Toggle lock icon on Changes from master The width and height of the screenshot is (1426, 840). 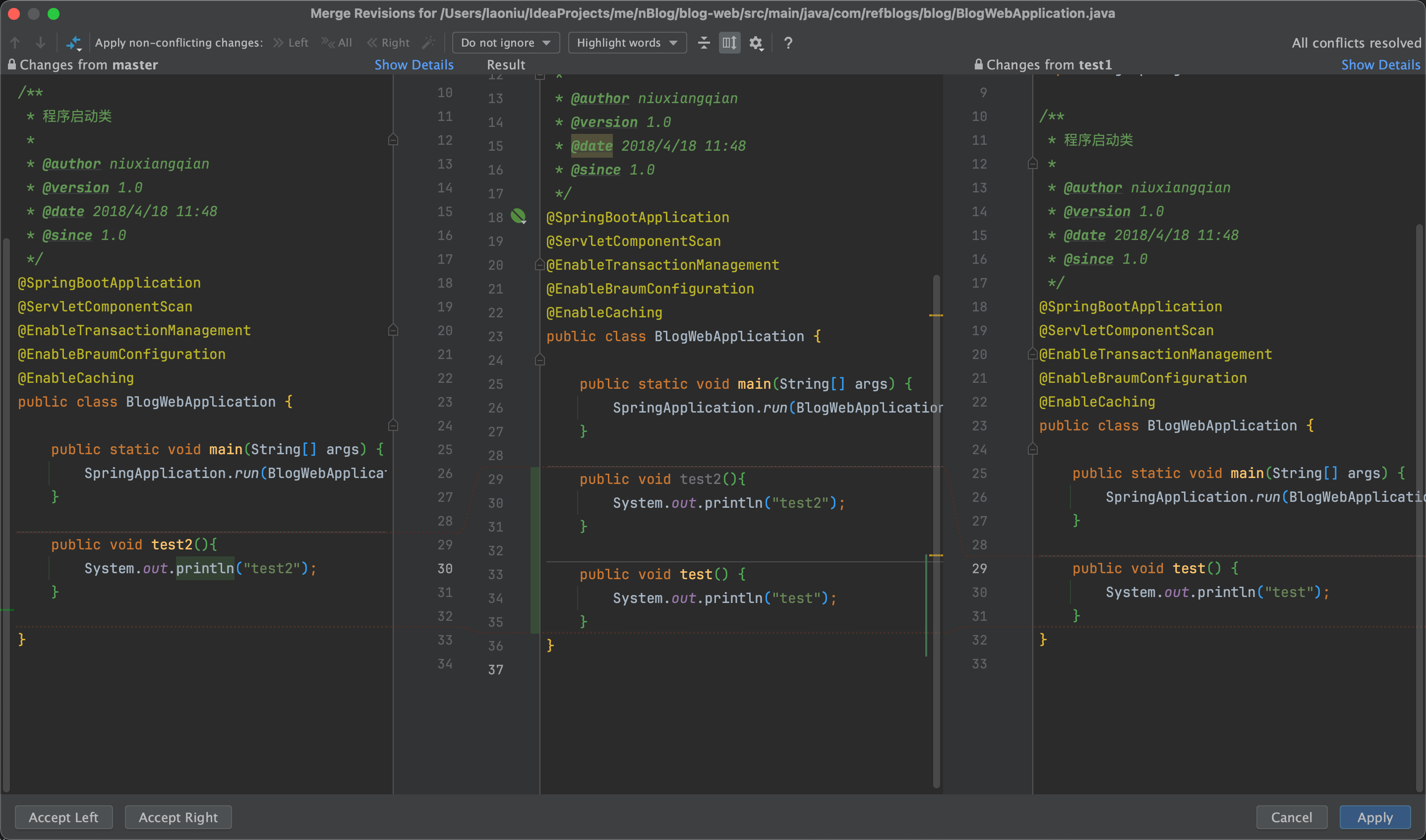tap(11, 64)
